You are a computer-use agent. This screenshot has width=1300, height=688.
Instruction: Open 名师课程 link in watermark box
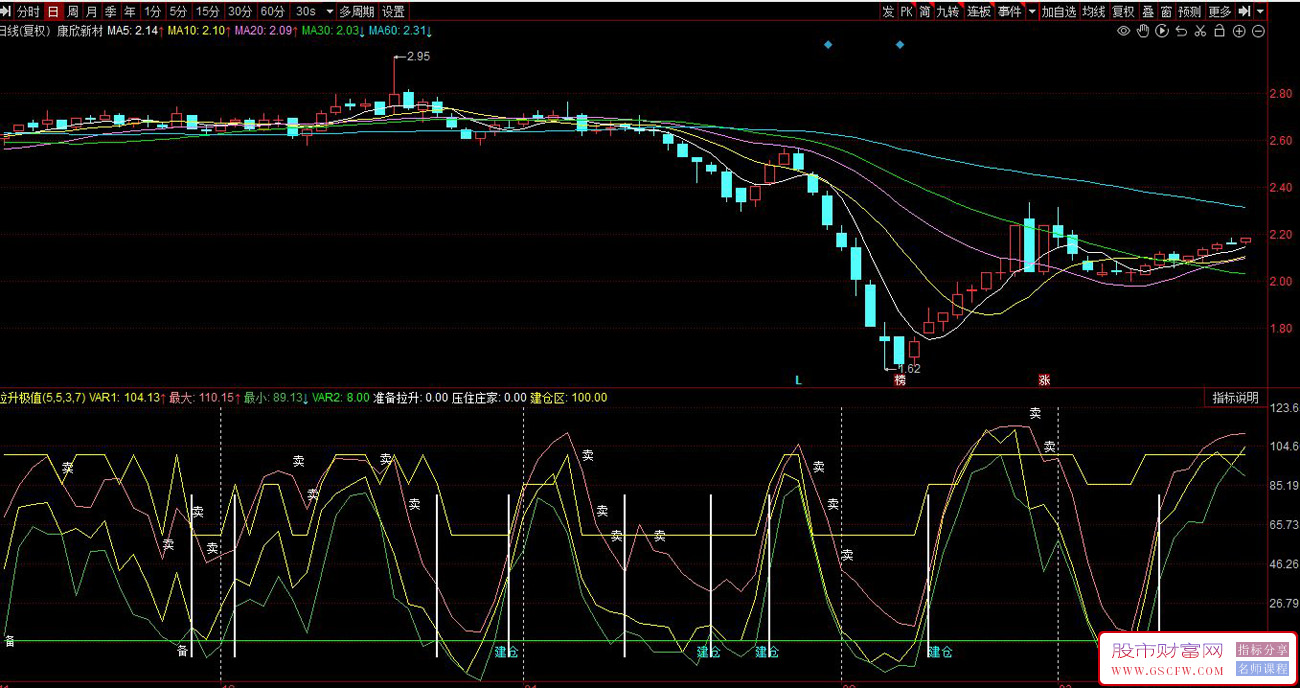(1262, 668)
